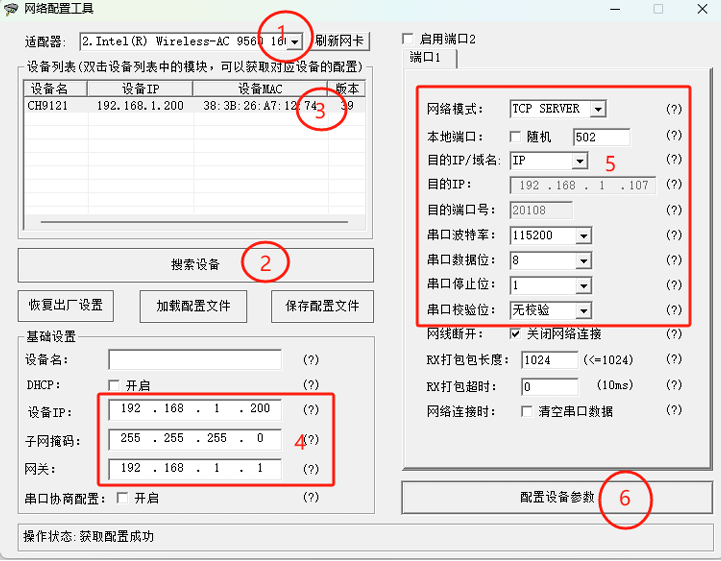The height and width of the screenshot is (561, 721).
Task: Click help (?) next to 网络模式
Action: point(674,109)
